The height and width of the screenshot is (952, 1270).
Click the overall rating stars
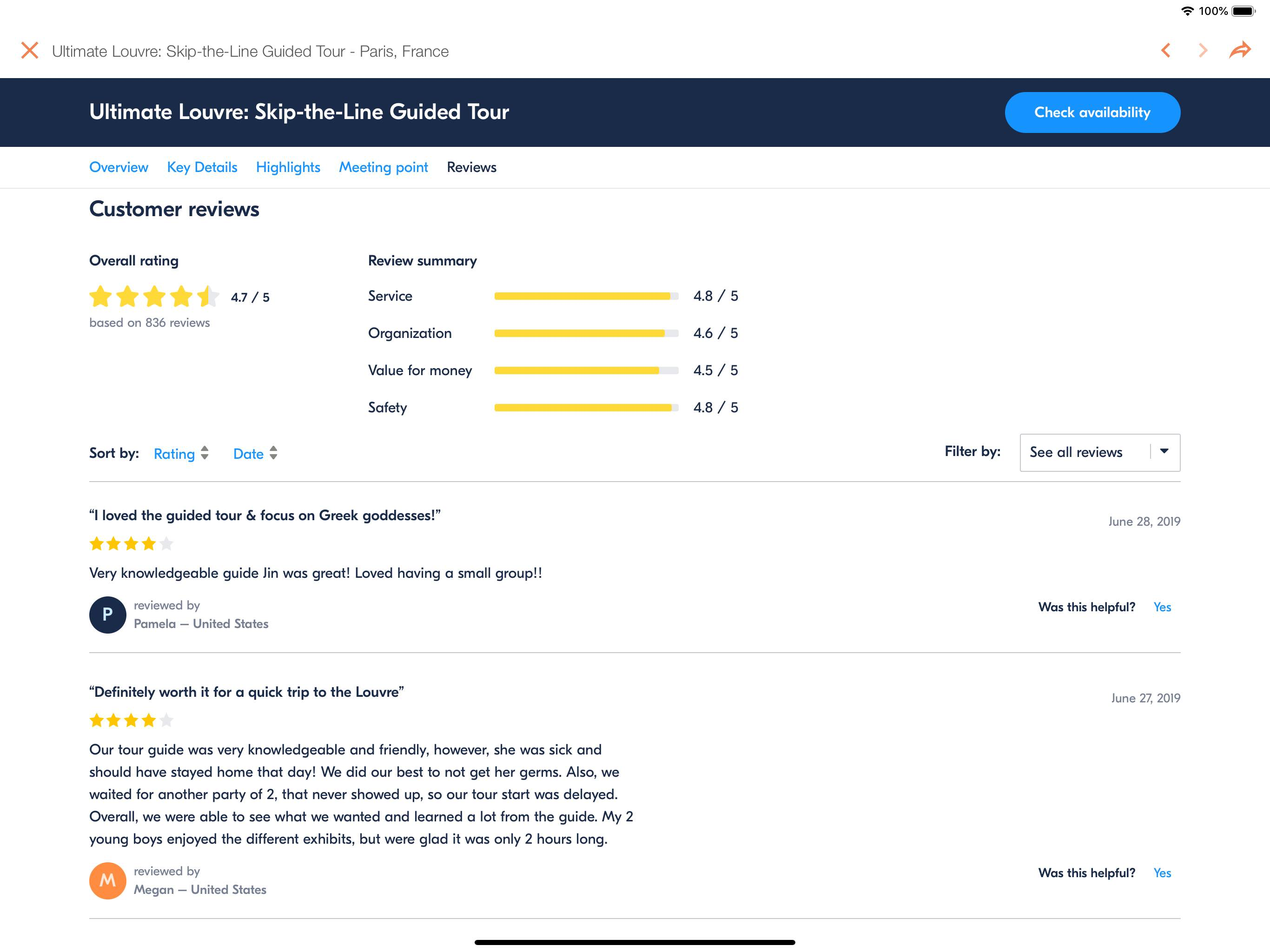tap(154, 296)
